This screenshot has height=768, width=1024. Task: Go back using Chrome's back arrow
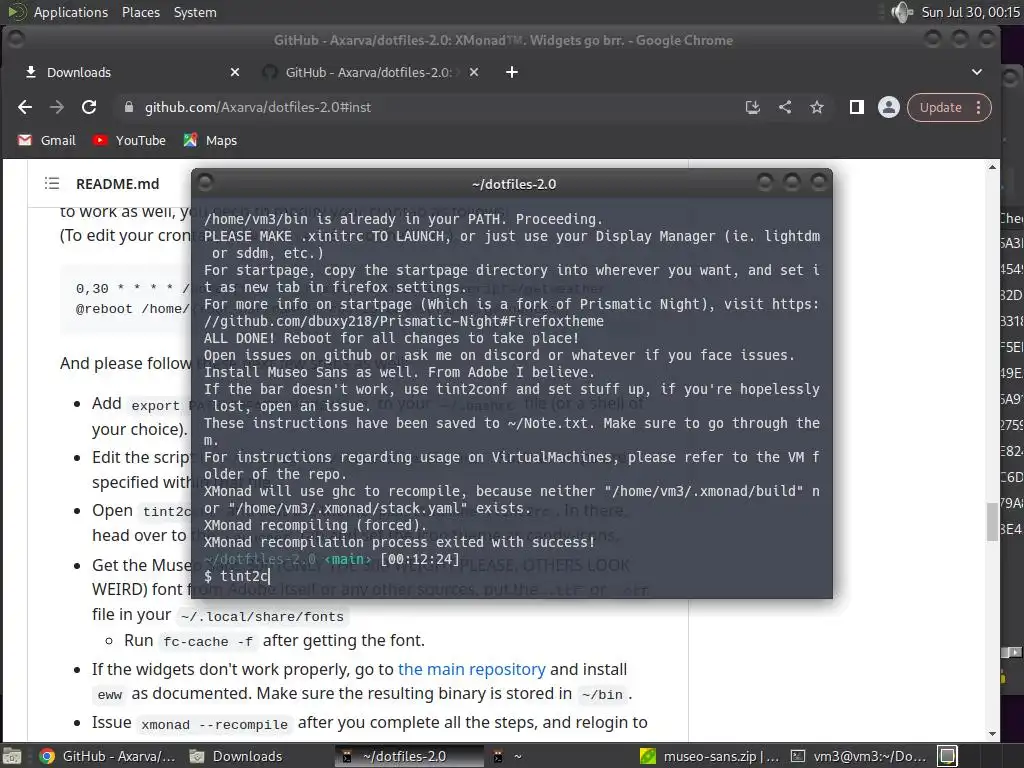(25, 107)
